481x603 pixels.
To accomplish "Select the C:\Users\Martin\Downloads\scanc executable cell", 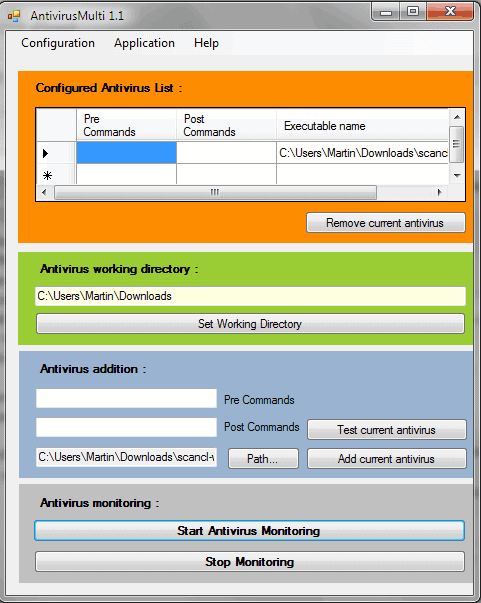I will click(363, 153).
